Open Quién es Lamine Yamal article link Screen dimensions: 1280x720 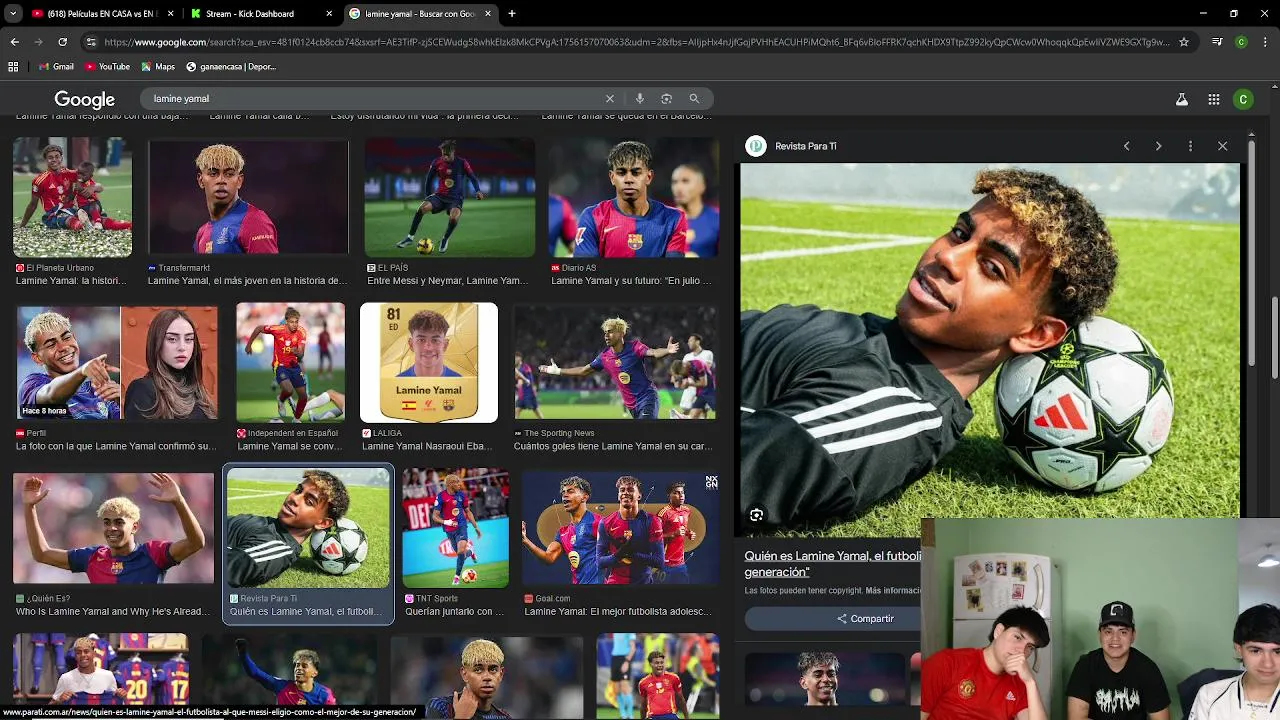(x=833, y=564)
